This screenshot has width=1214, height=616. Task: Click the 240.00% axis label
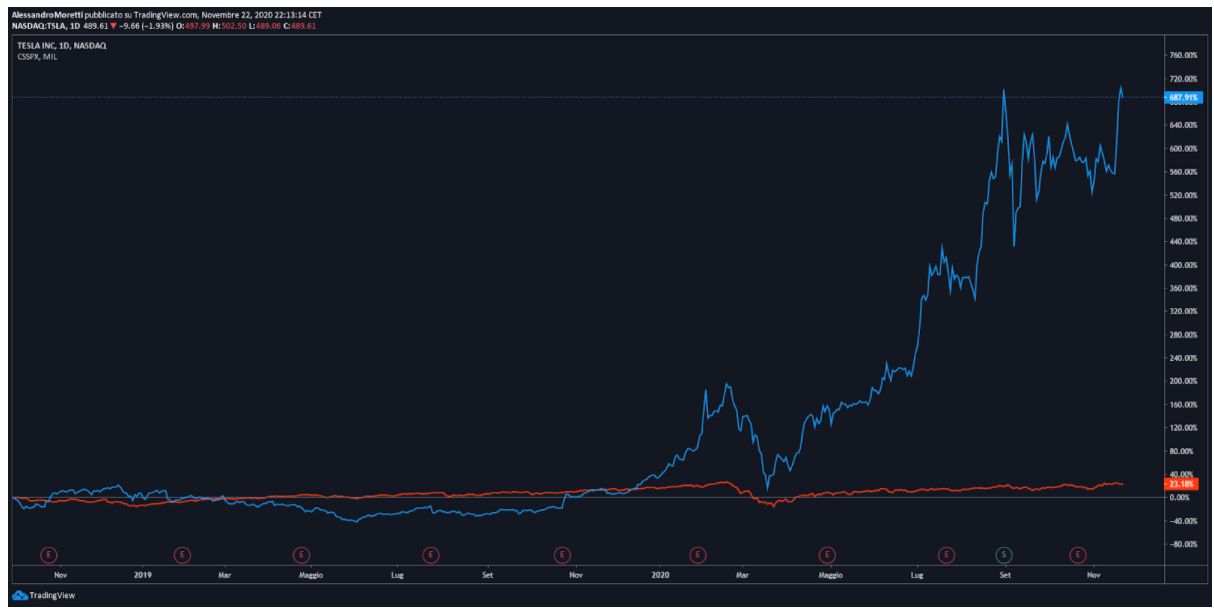[1184, 358]
